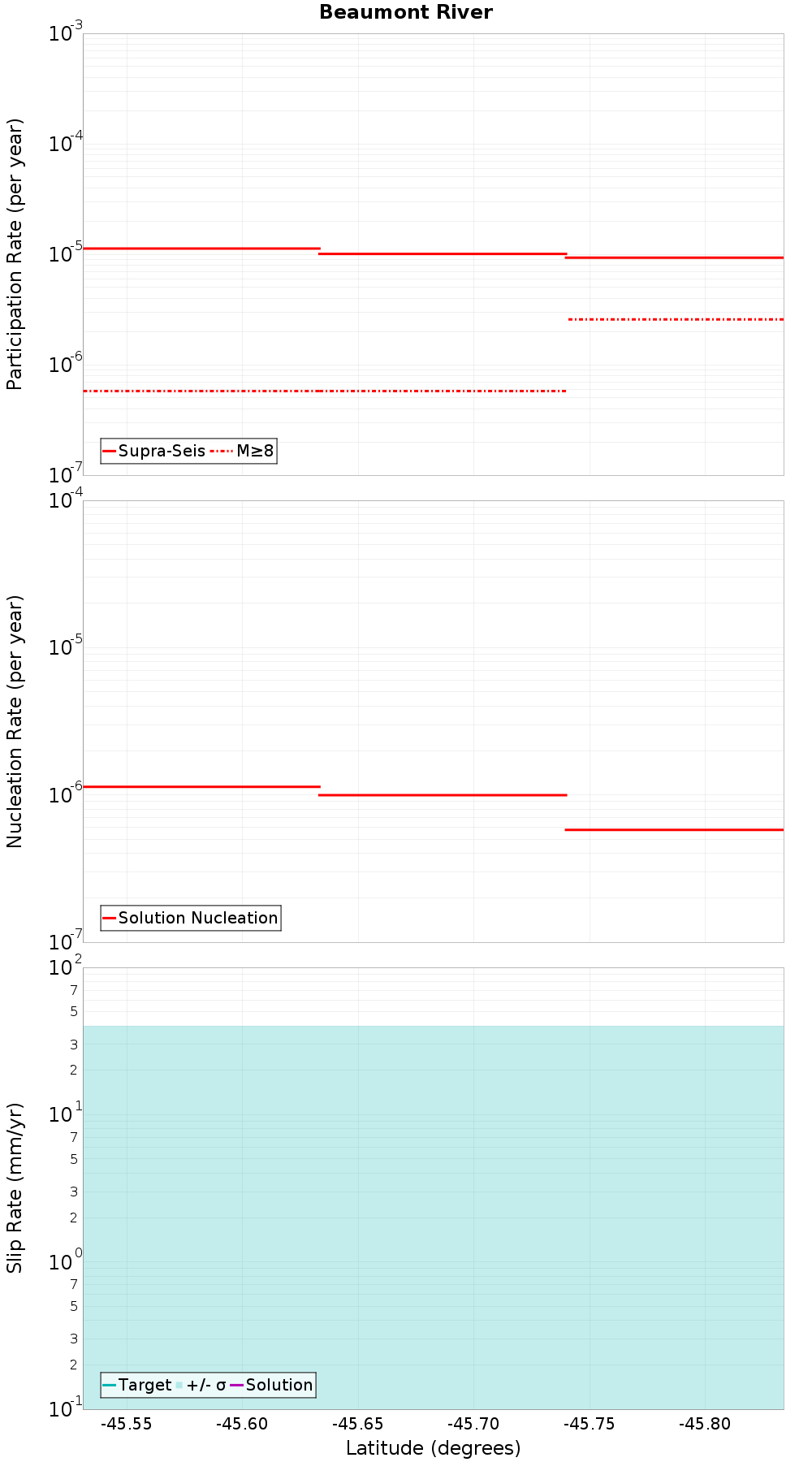812x1462 pixels.
Task: Click the -45.60 latitude tick label
Action: 242,1423
